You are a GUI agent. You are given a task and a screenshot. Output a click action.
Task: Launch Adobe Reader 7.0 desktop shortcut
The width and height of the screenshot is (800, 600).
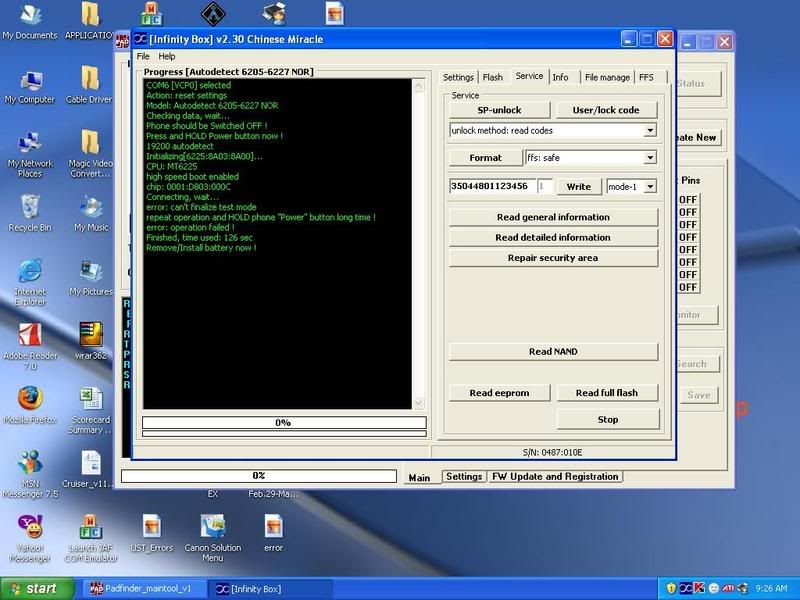click(x=30, y=346)
